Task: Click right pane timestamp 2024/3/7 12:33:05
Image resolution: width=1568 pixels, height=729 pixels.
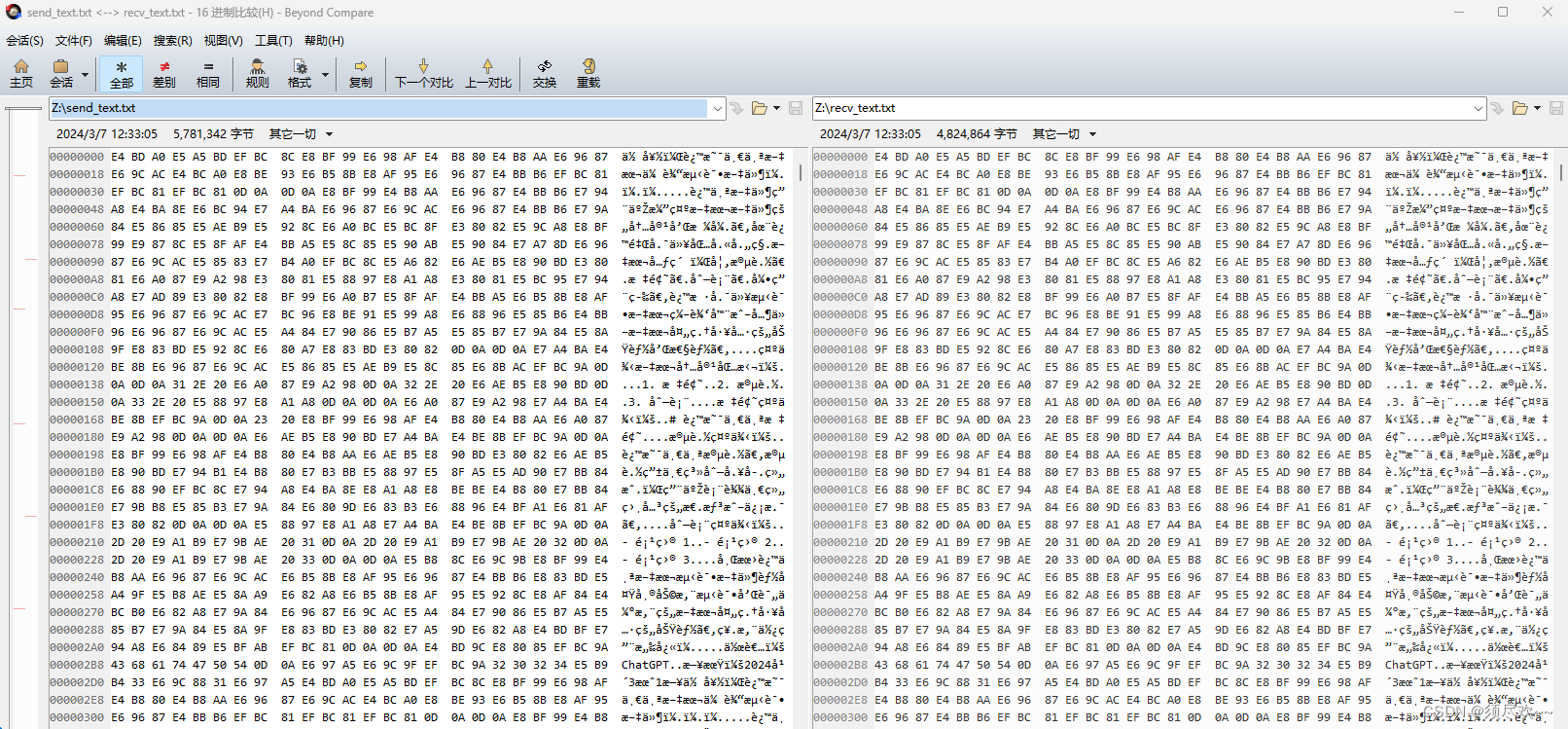Action: point(871,134)
